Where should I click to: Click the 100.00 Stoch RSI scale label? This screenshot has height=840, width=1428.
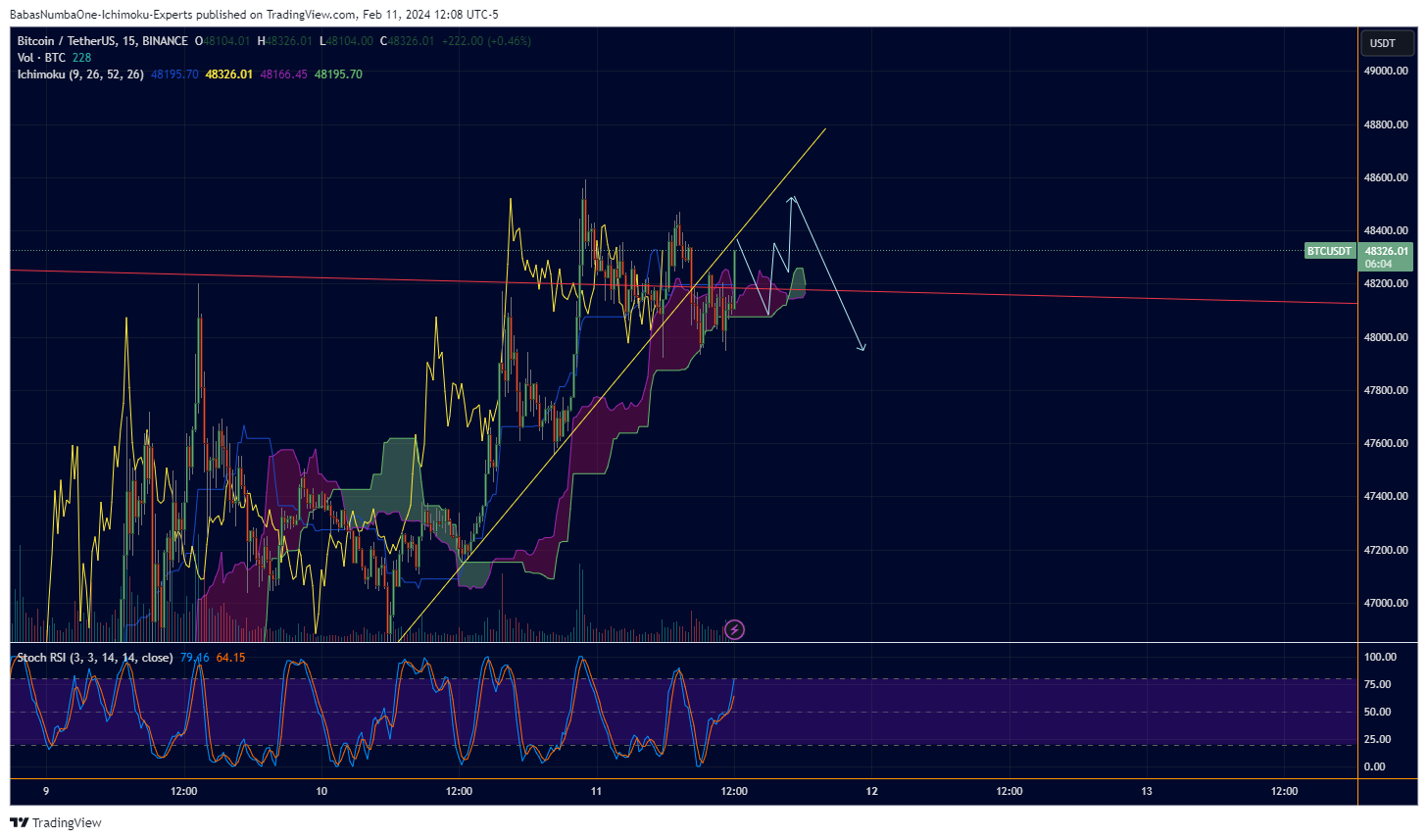coord(1380,657)
